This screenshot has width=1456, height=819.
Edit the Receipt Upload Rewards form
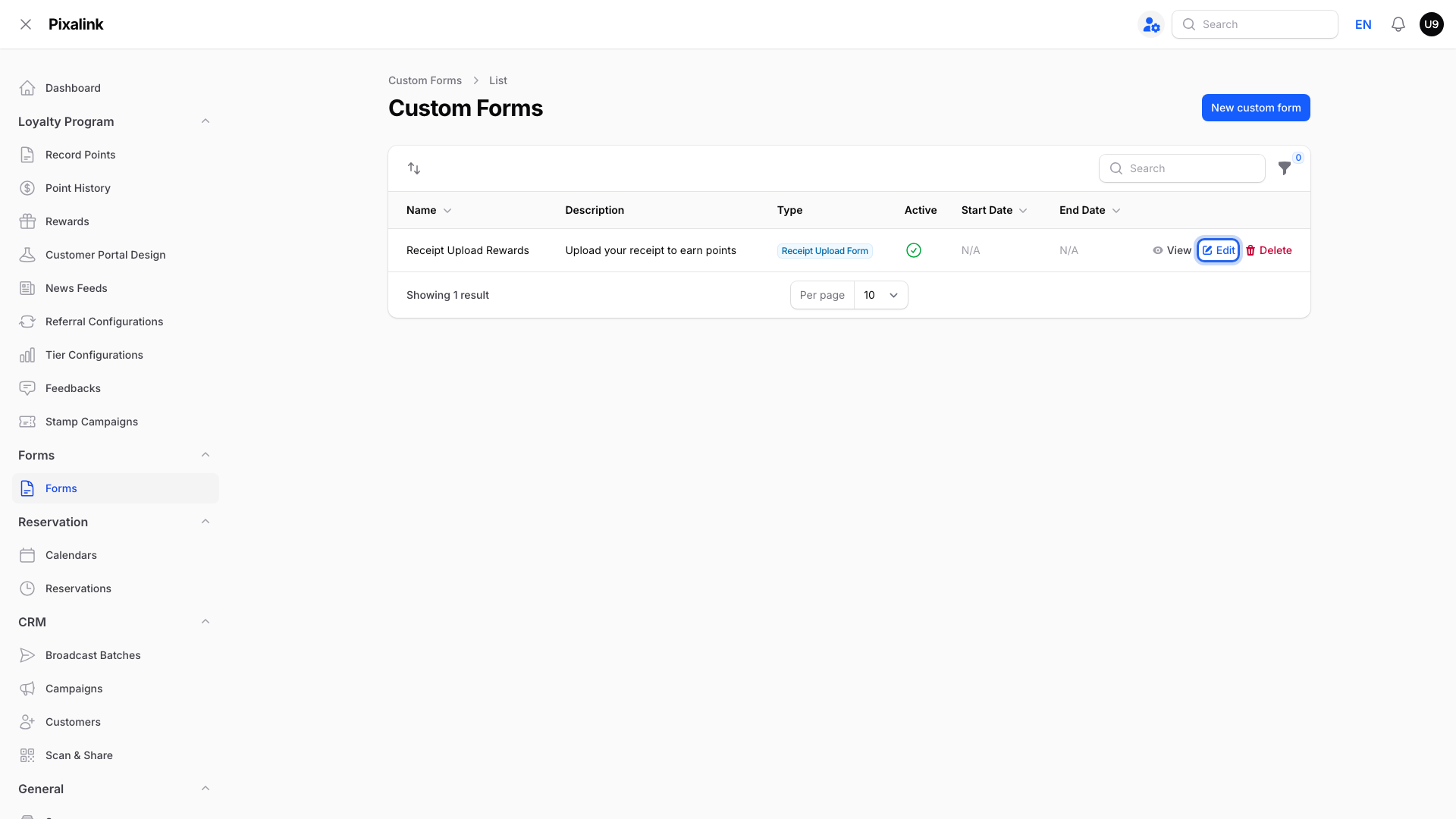click(x=1219, y=250)
